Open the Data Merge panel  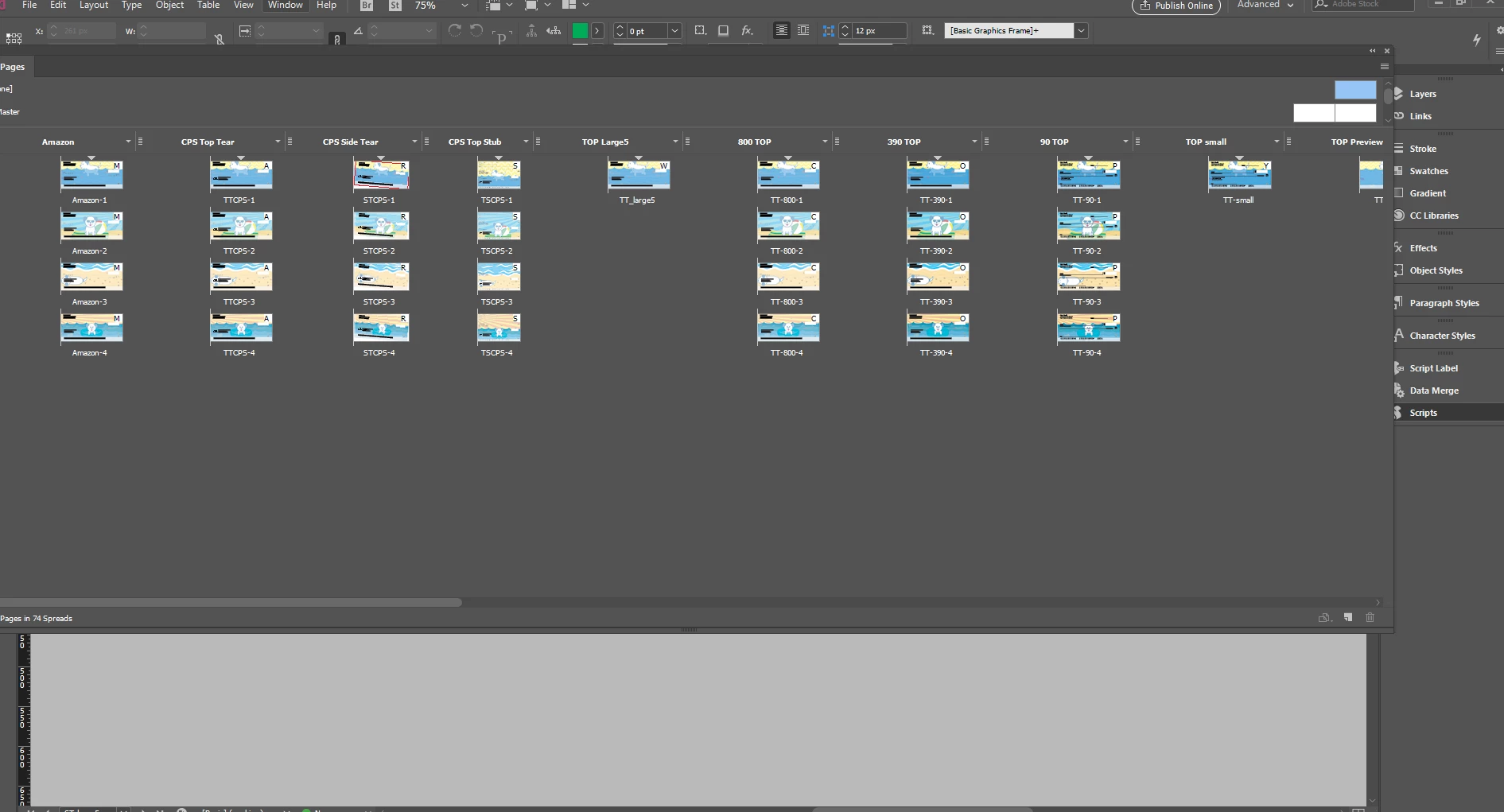pos(1433,390)
